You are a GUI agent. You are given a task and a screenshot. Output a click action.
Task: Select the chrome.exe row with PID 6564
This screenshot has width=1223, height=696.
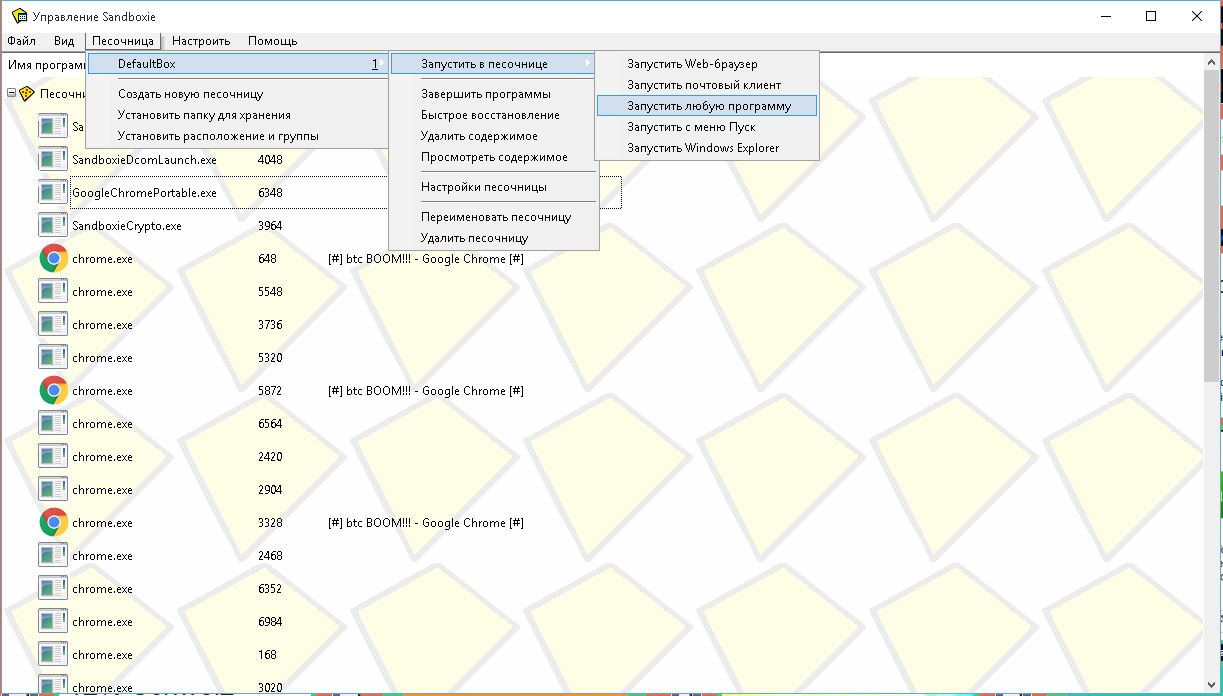coord(102,424)
